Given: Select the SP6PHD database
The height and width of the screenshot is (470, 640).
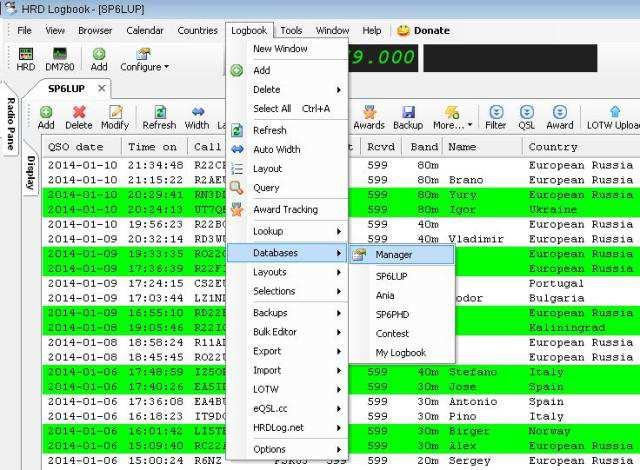Looking at the screenshot, I should (x=402, y=315).
